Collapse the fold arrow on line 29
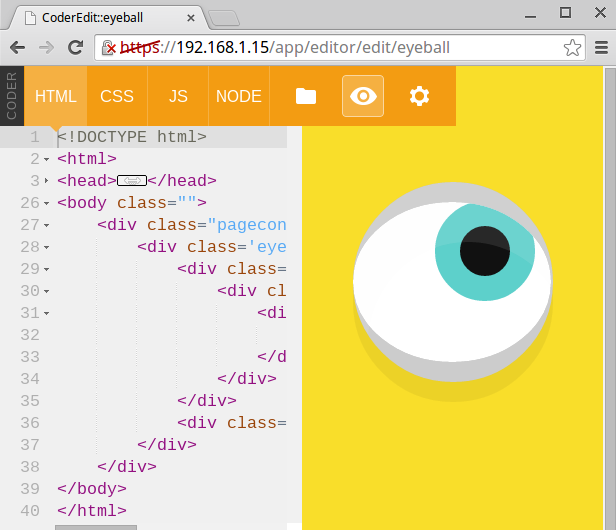 coord(47,269)
